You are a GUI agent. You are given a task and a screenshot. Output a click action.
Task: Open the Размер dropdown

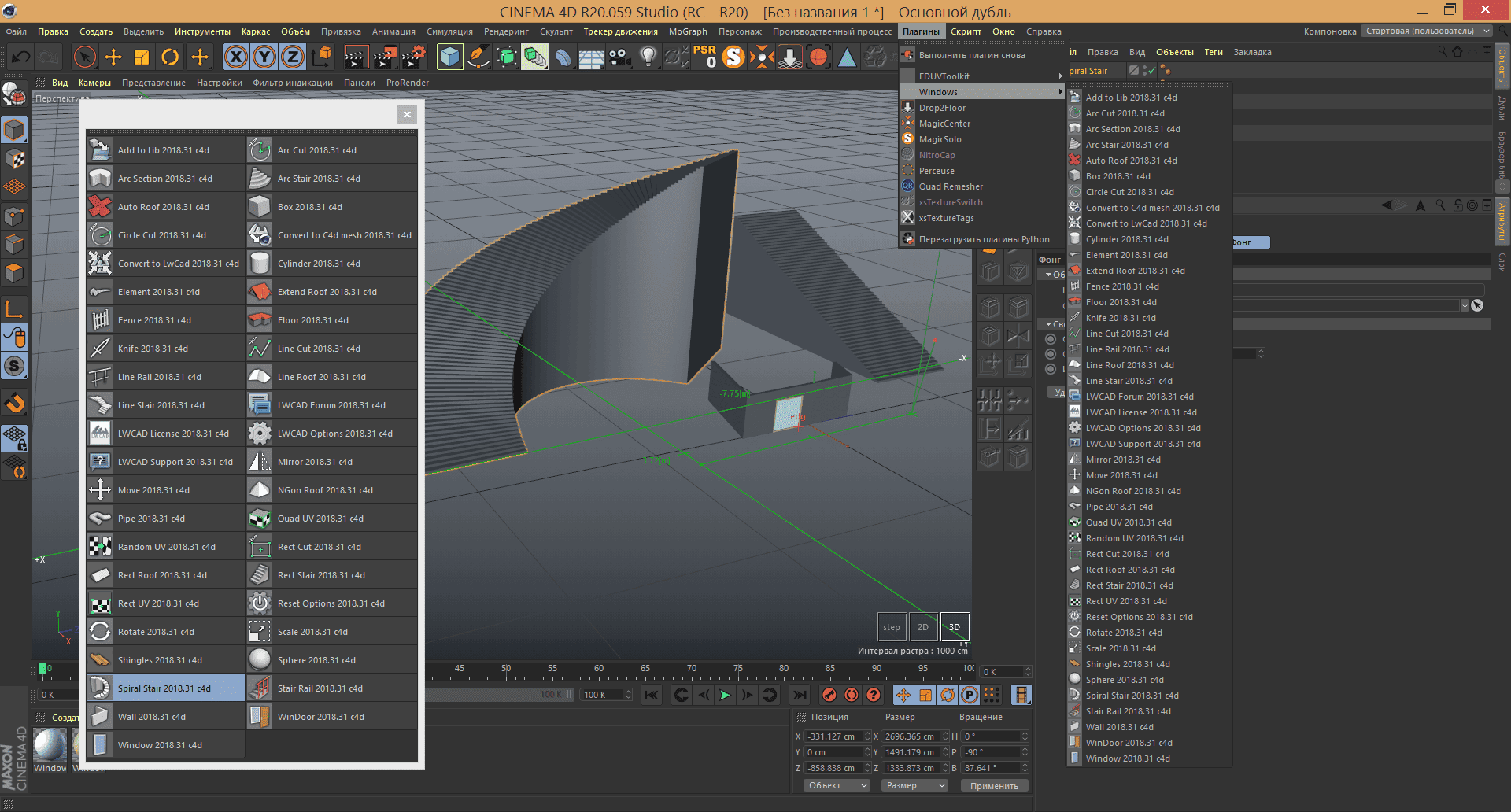pos(914,785)
